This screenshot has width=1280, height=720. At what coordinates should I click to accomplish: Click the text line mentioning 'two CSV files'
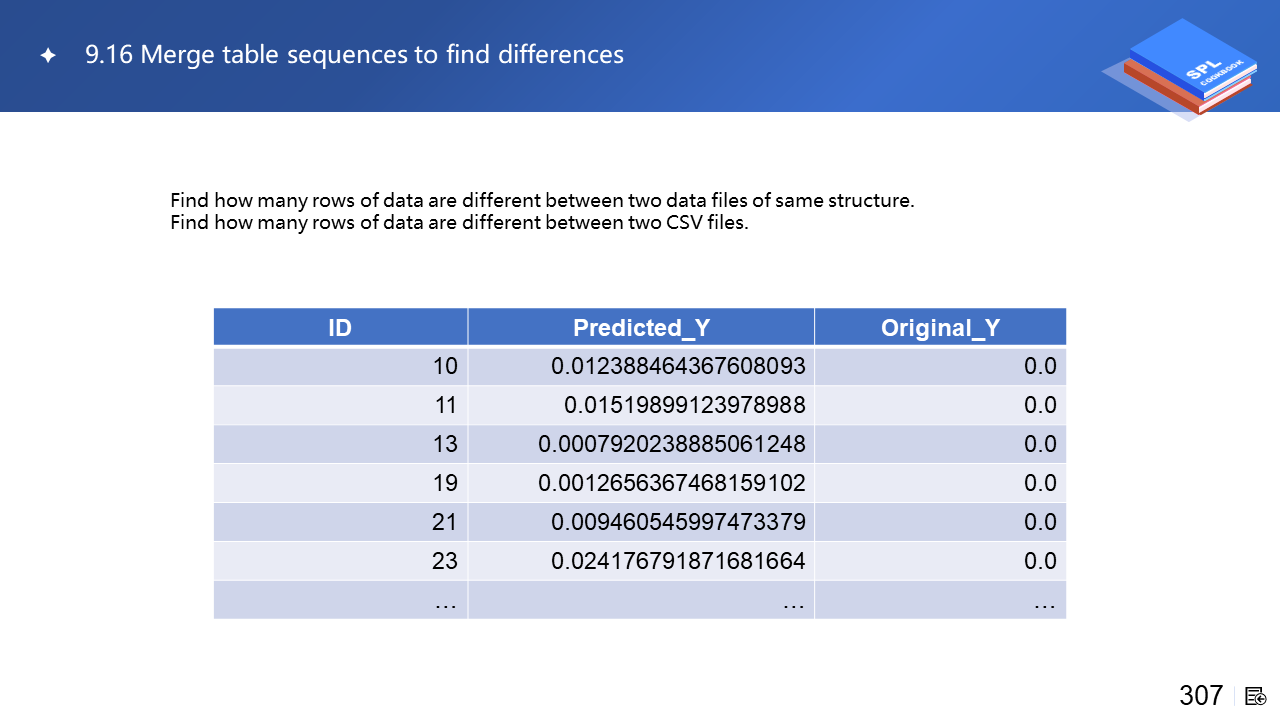tap(459, 222)
